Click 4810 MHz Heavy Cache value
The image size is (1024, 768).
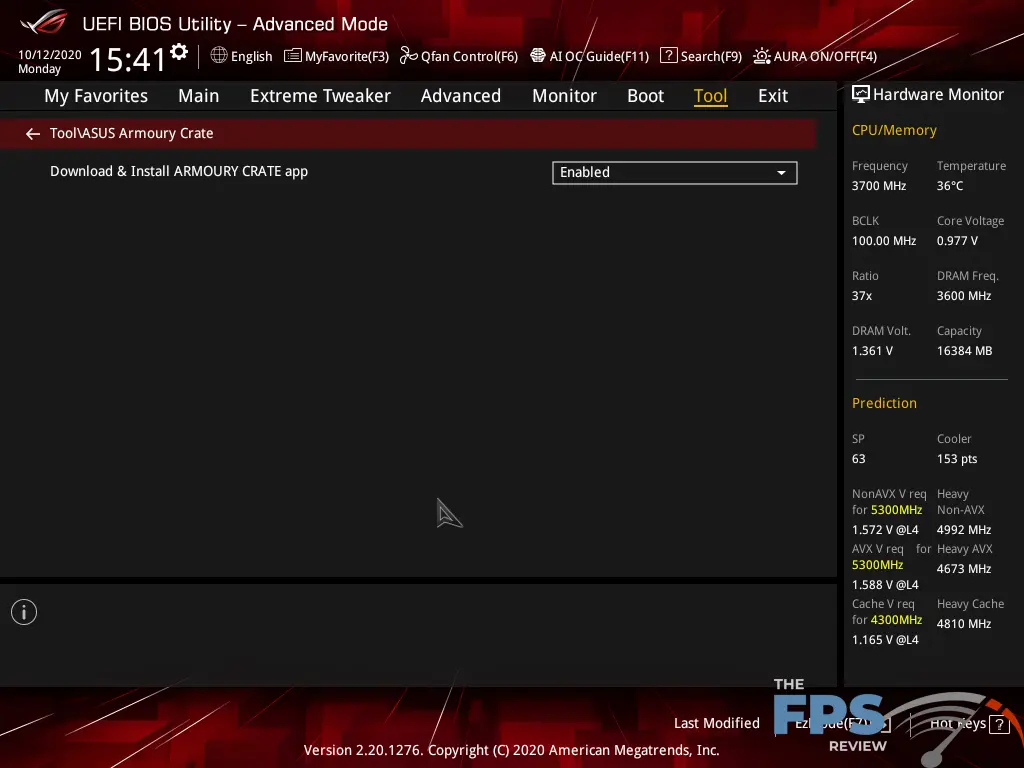coord(963,624)
